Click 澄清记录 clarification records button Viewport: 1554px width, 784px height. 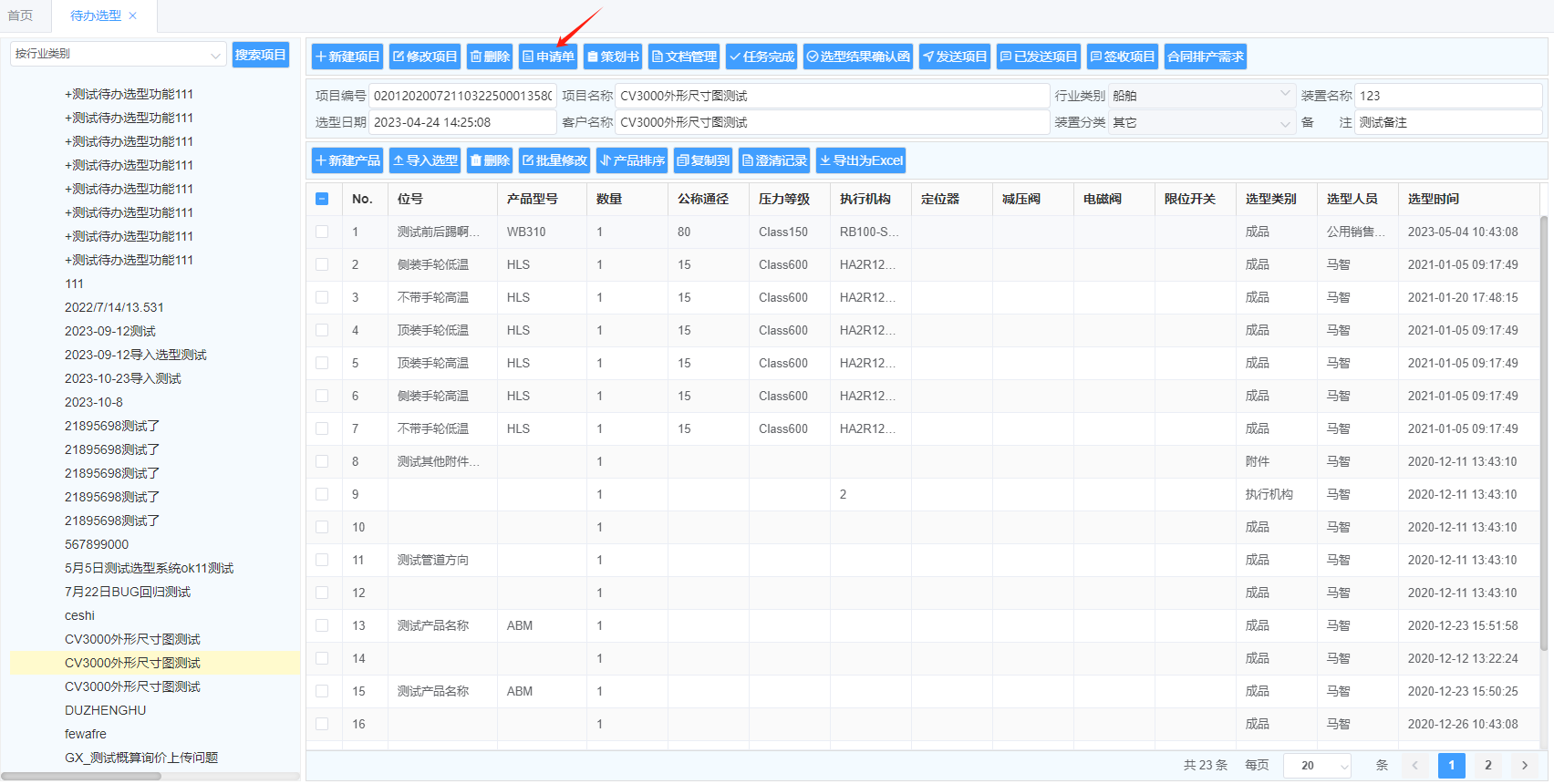point(774,160)
